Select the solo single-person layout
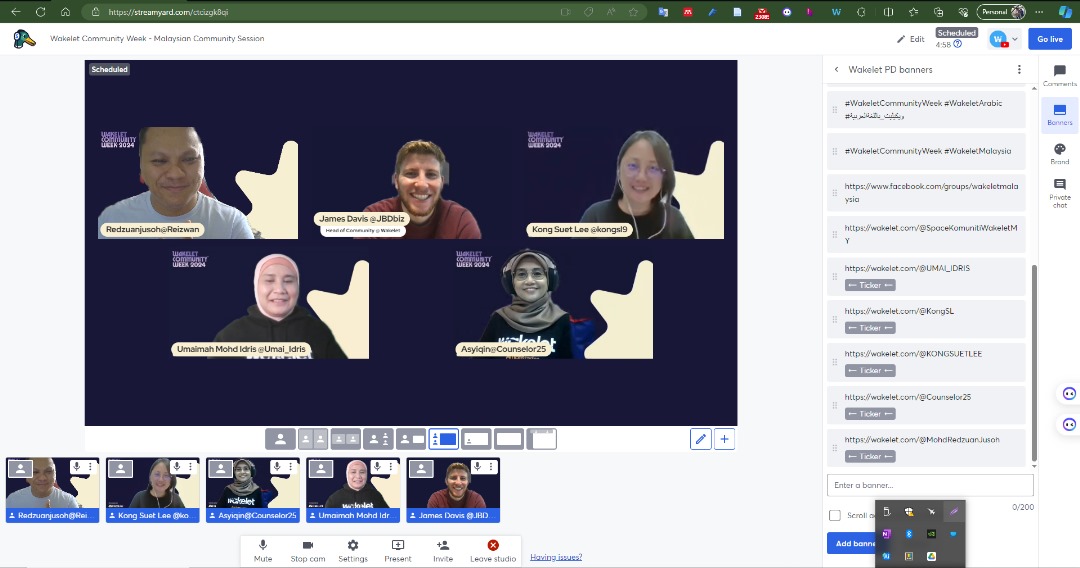Image resolution: width=1080 pixels, height=568 pixels. tap(280, 439)
